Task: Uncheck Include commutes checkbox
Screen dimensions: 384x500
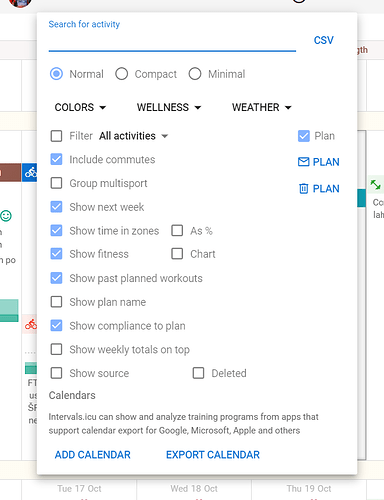Action: coord(56,159)
